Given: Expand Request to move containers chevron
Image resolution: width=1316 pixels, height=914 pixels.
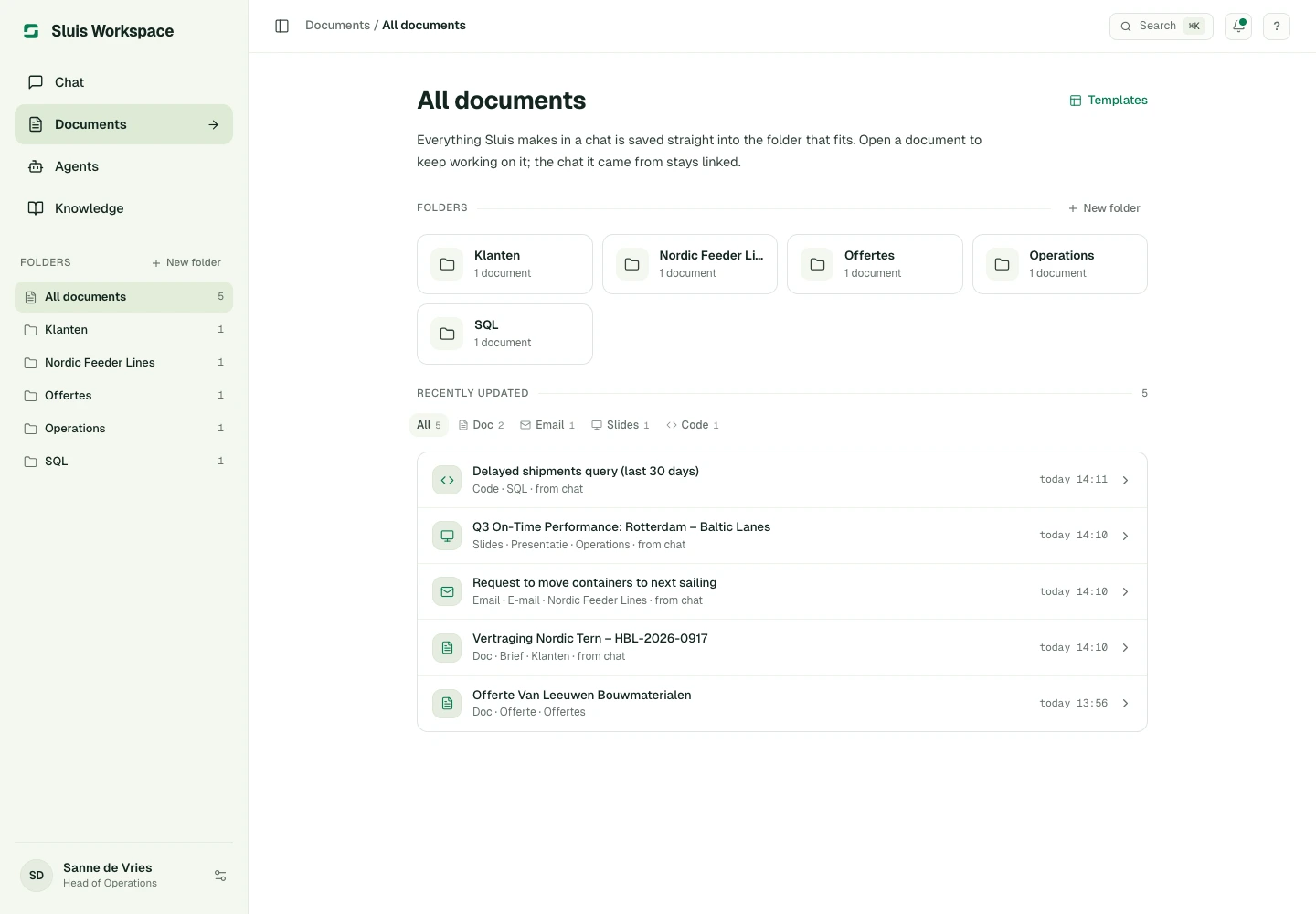Looking at the screenshot, I should click(1125, 591).
